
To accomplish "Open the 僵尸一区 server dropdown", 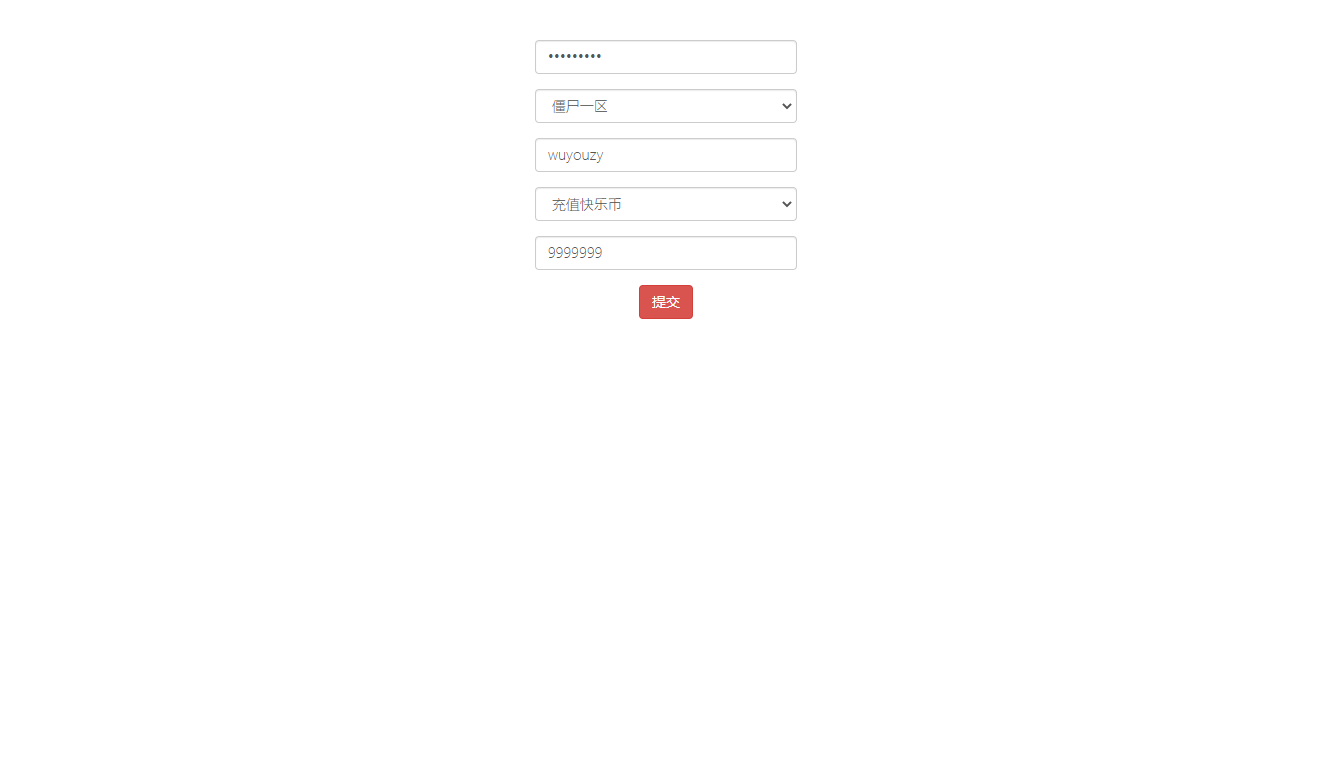I will [666, 106].
